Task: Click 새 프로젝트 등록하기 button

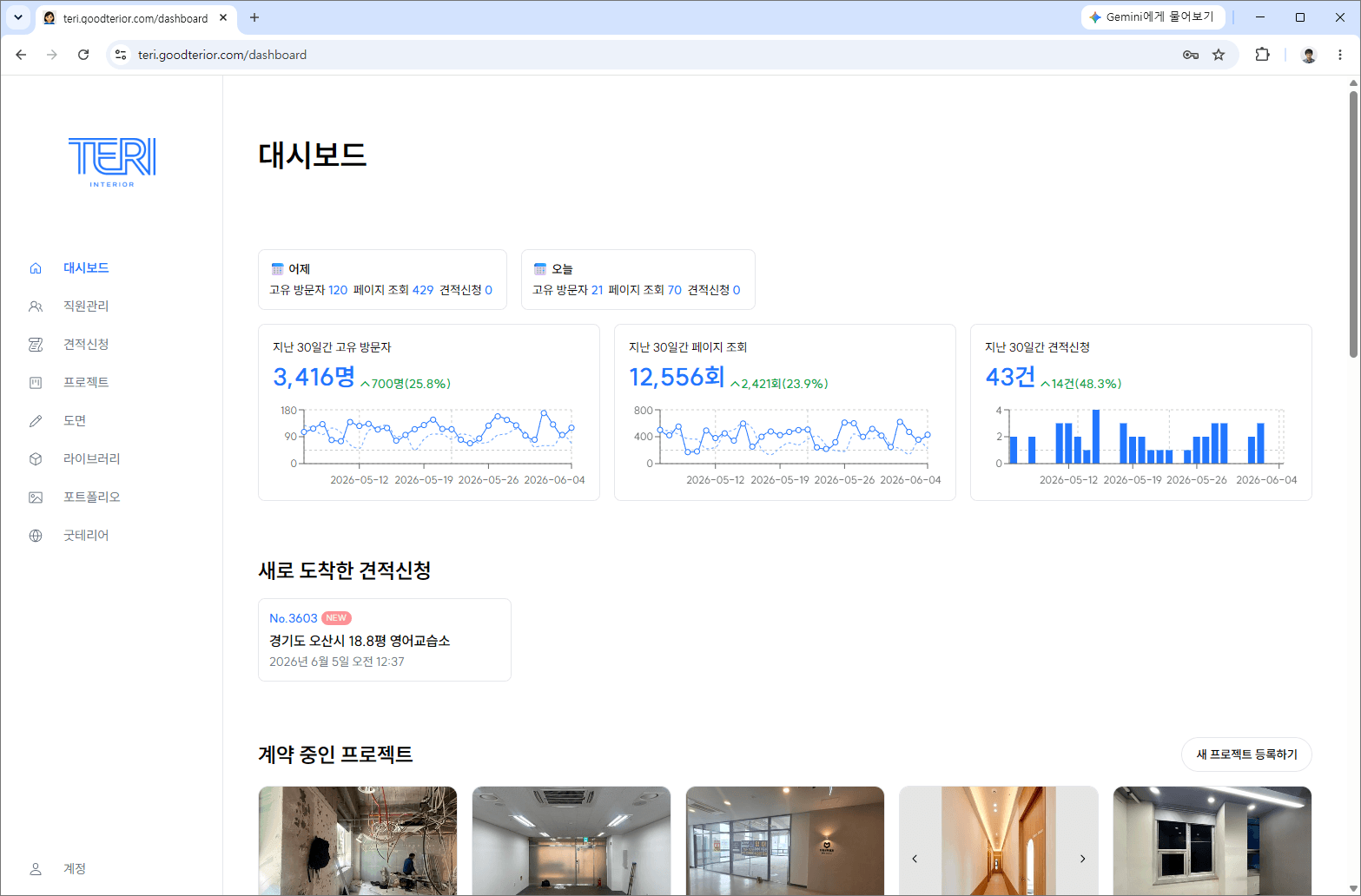Action: click(1246, 754)
